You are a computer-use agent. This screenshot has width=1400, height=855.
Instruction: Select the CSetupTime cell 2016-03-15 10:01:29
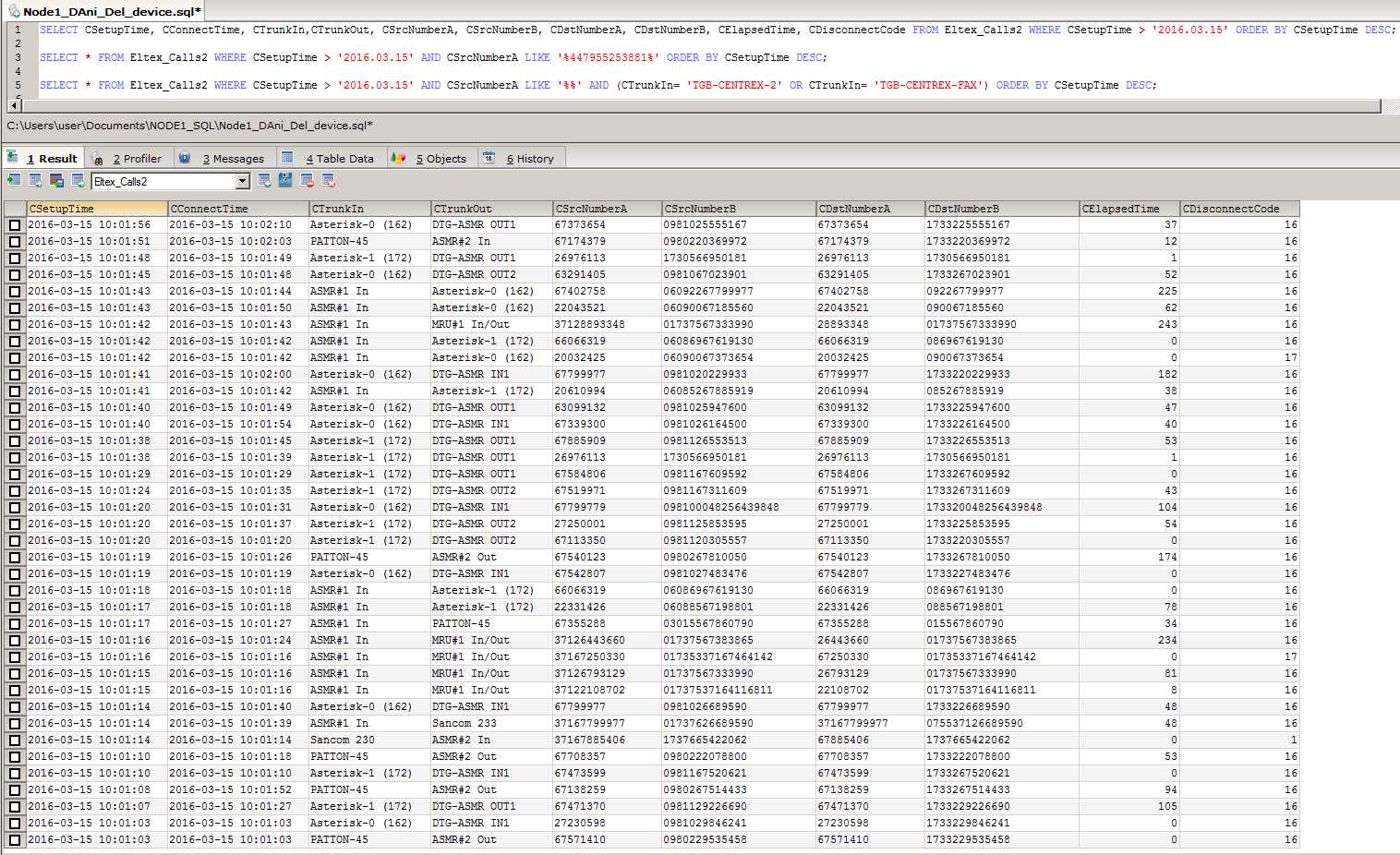point(97,475)
